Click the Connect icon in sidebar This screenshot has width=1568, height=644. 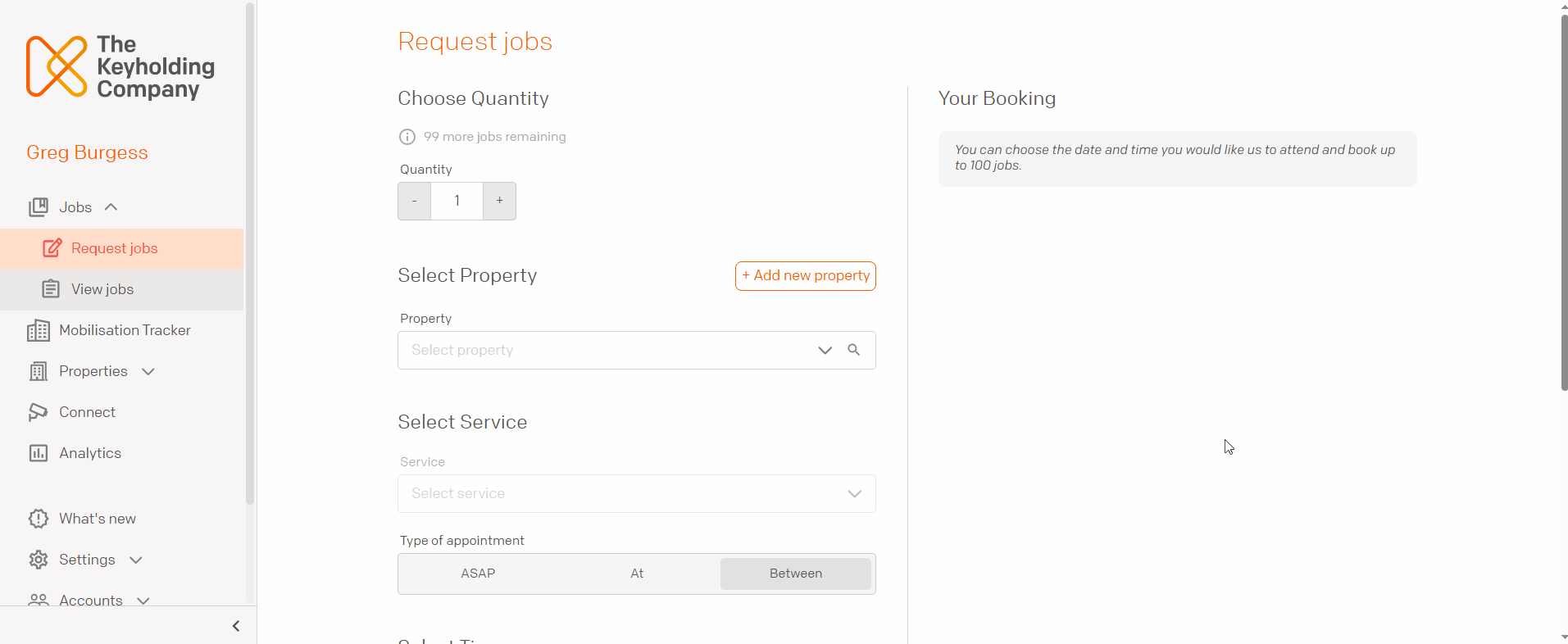coord(39,412)
